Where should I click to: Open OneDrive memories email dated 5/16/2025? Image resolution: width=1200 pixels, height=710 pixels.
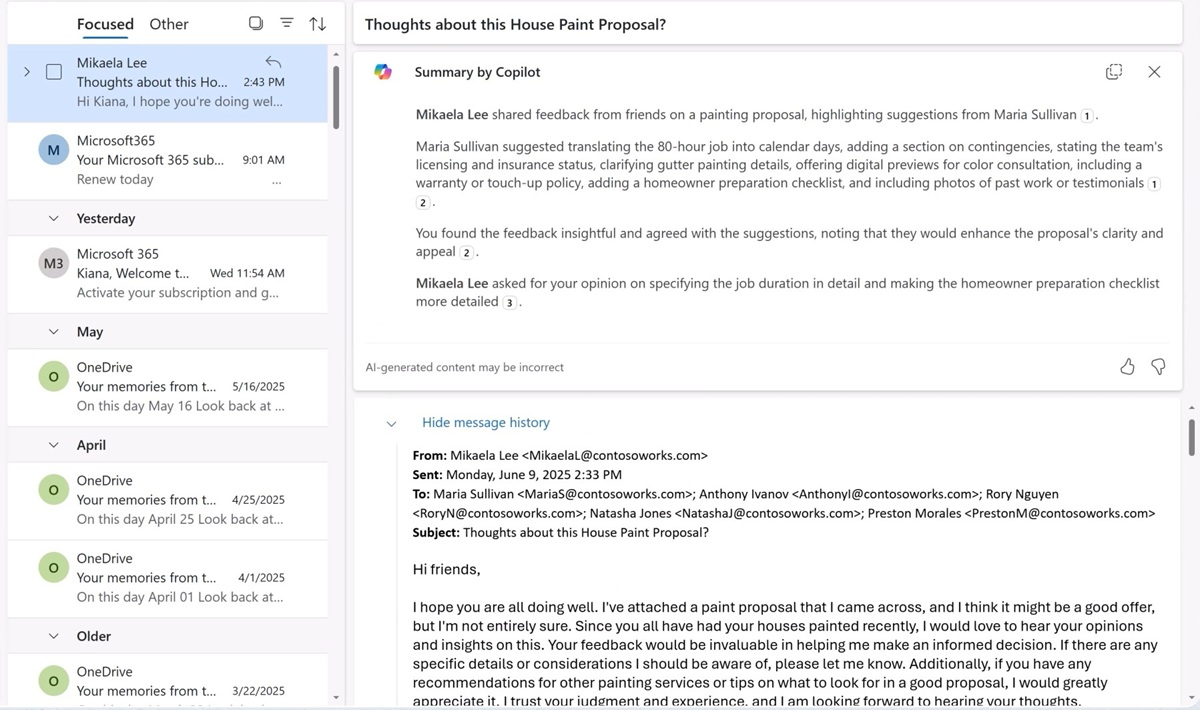click(x=167, y=386)
